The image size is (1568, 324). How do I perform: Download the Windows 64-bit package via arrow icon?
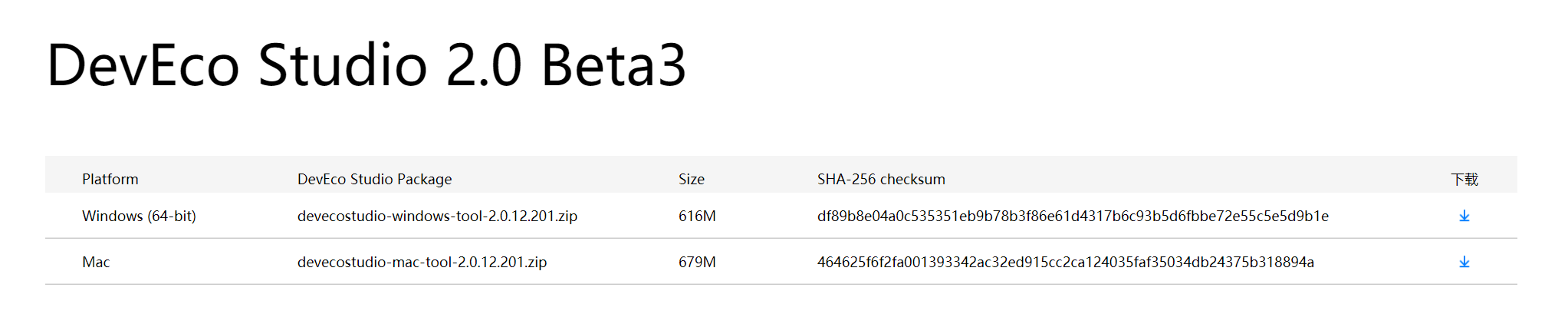[1464, 216]
